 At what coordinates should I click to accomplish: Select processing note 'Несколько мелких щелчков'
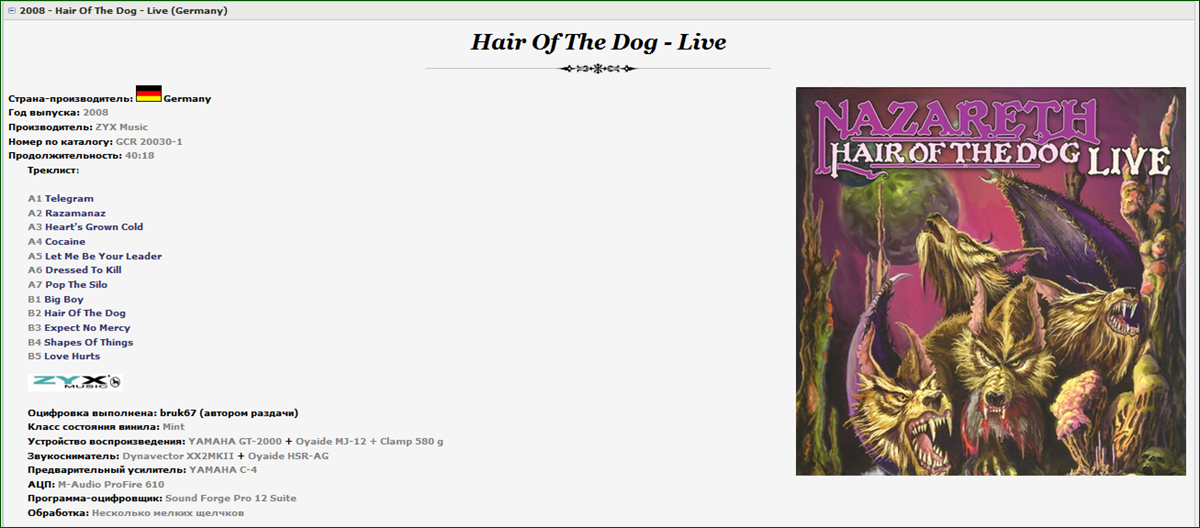click(x=168, y=513)
